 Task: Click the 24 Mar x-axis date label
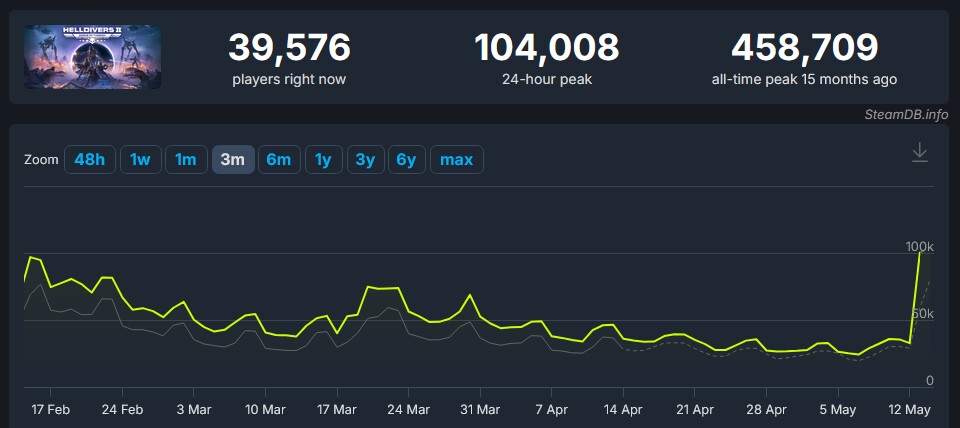click(408, 410)
